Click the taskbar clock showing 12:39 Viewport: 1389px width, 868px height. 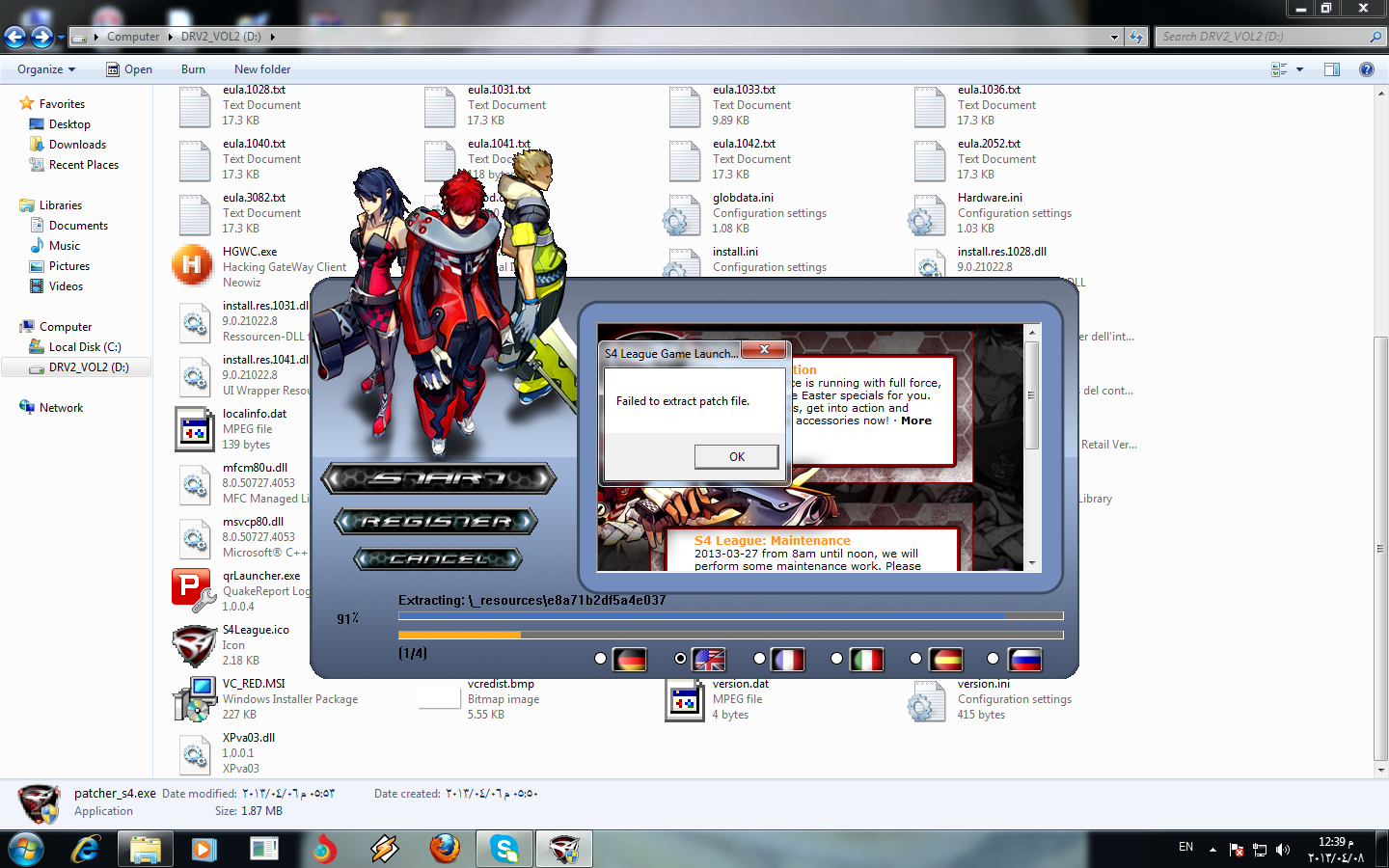(1335, 850)
